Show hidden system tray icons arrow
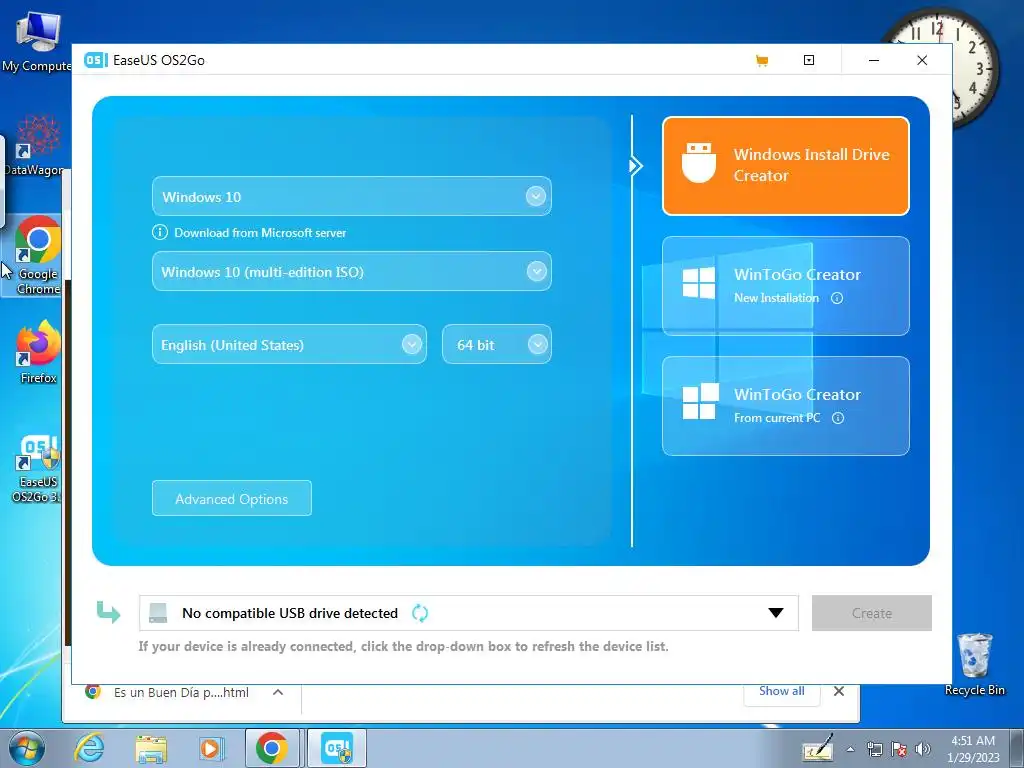The image size is (1024, 768). tap(850, 749)
